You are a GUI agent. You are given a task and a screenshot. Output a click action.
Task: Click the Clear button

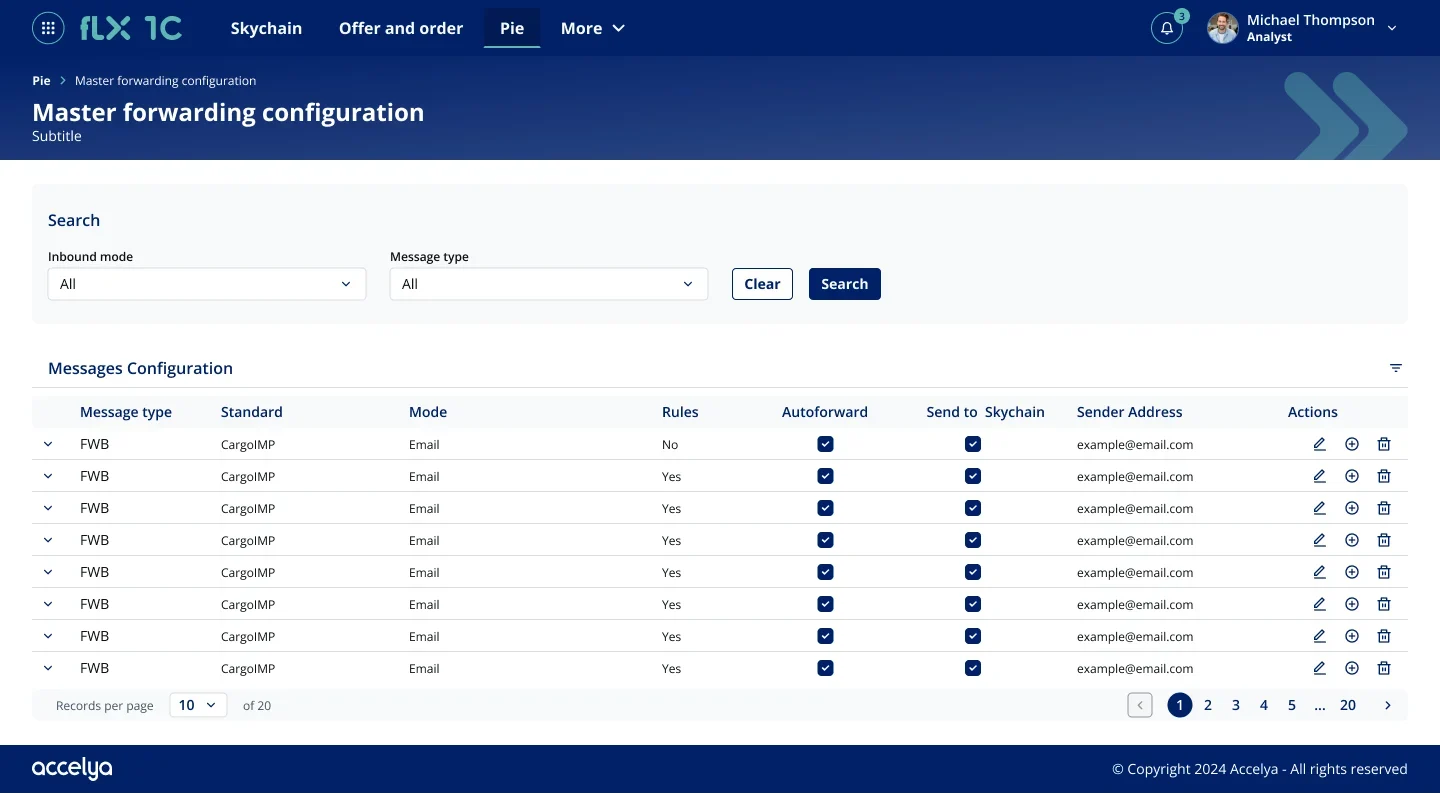[762, 284]
